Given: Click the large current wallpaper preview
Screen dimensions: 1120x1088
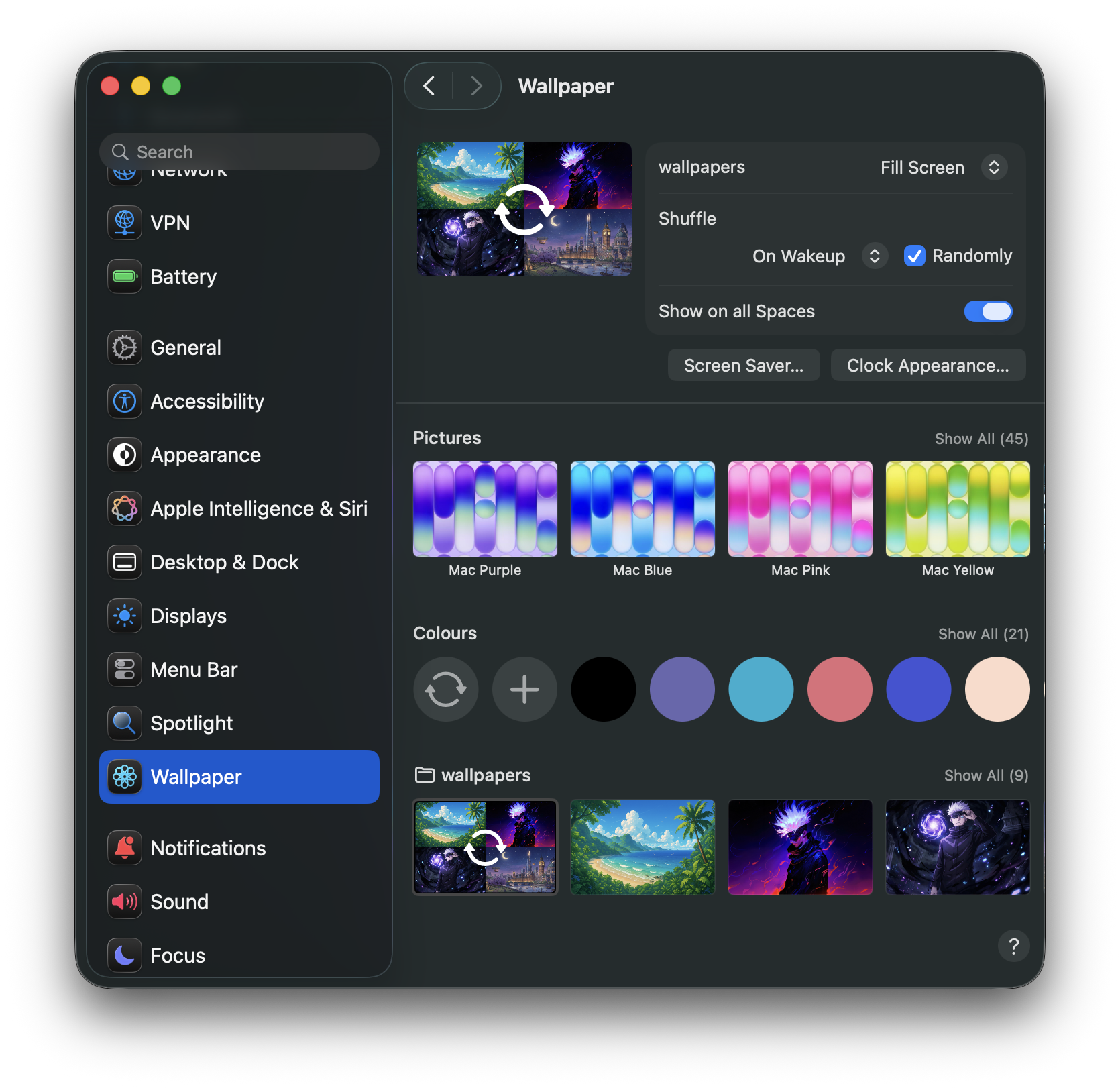Looking at the screenshot, I should pos(524,209).
